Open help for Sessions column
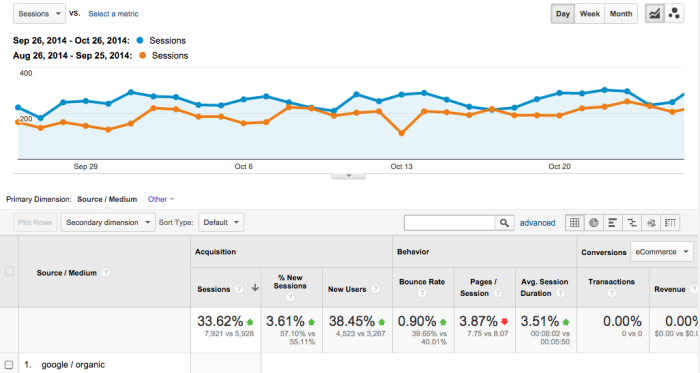Viewport: 700px width, 373px height. [x=239, y=289]
